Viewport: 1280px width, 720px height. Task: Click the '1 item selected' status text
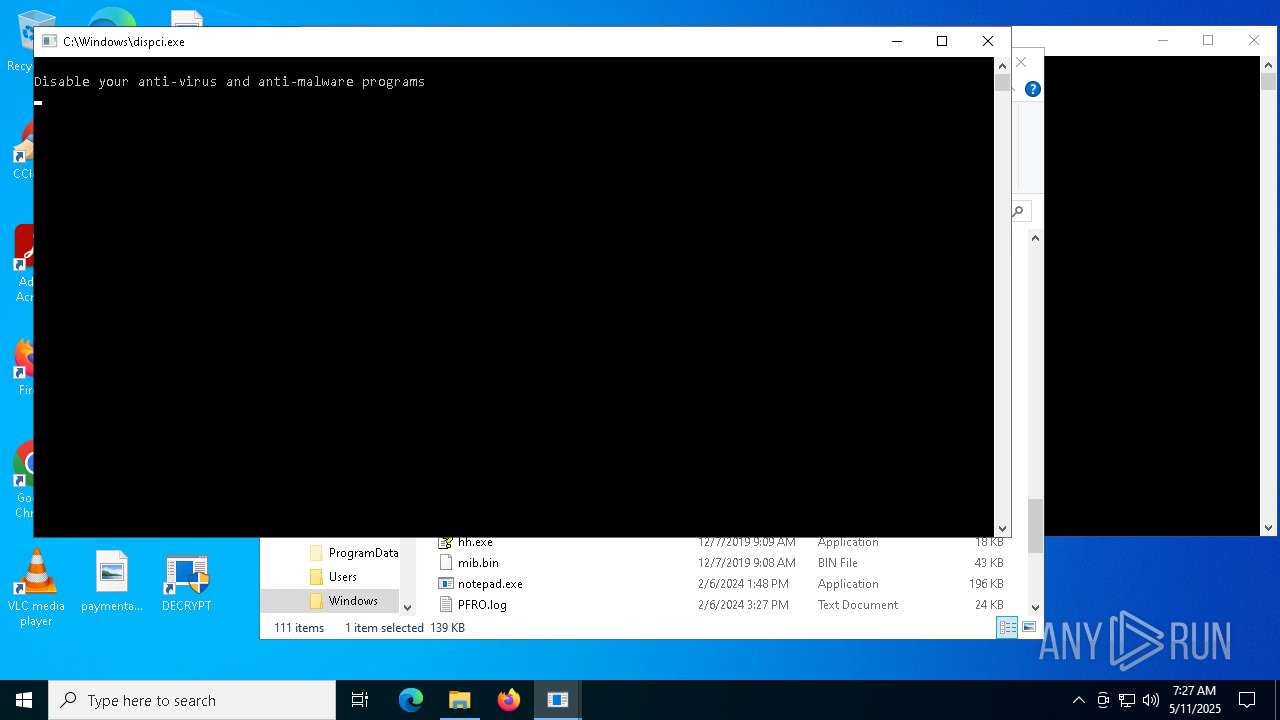click(x=384, y=628)
